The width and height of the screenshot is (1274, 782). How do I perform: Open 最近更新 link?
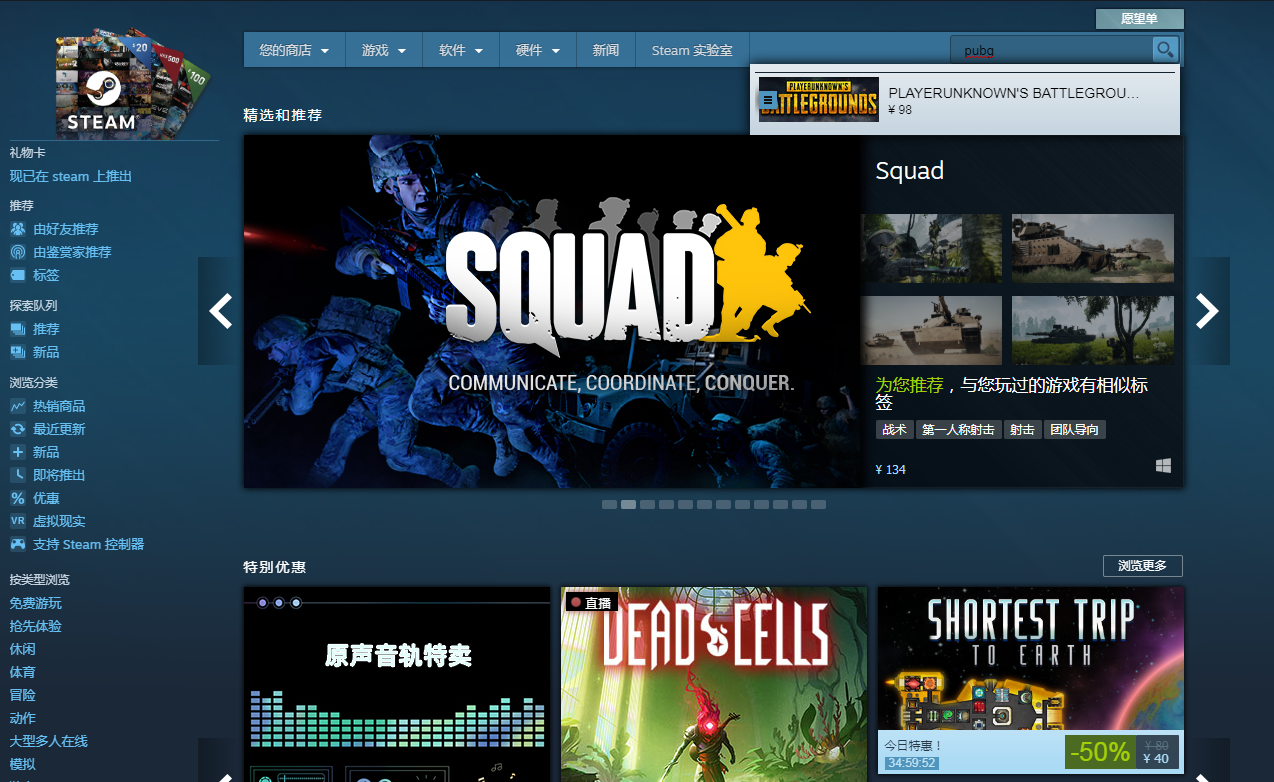(59, 429)
